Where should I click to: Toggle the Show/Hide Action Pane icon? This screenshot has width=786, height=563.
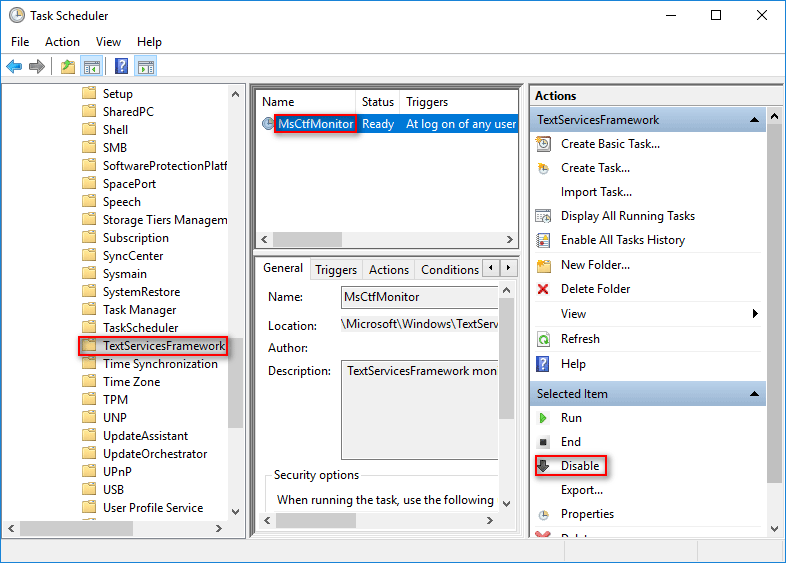146,66
